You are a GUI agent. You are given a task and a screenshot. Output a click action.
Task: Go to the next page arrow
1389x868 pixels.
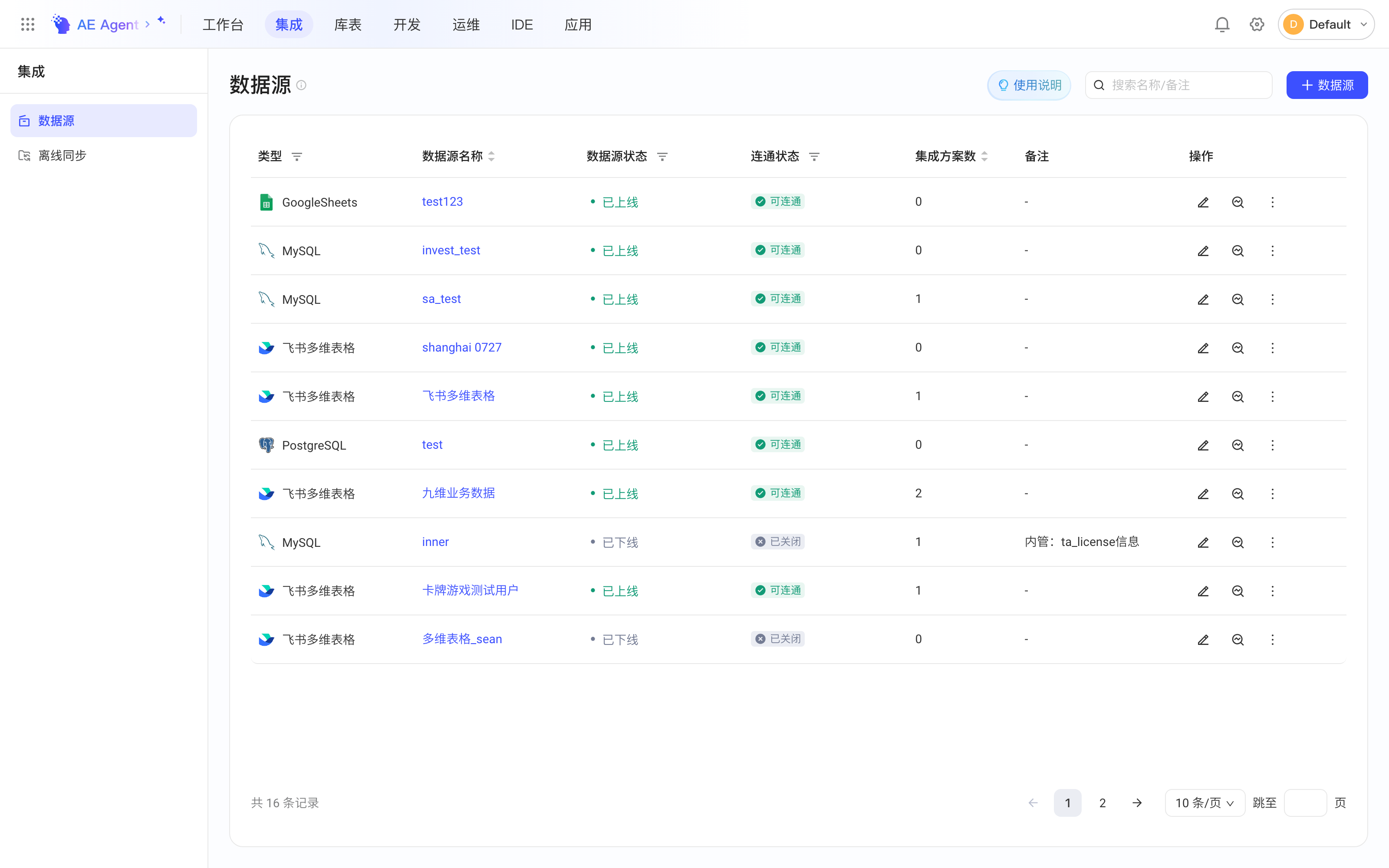(1137, 802)
